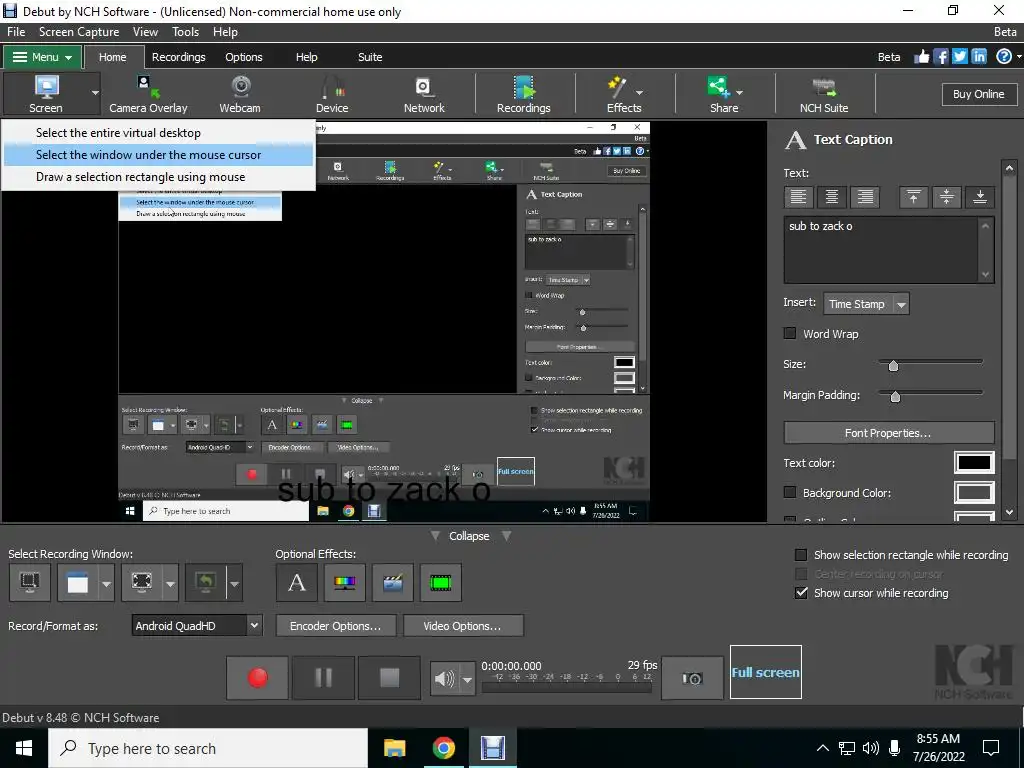
Task: Open the View menu
Action: (x=145, y=32)
